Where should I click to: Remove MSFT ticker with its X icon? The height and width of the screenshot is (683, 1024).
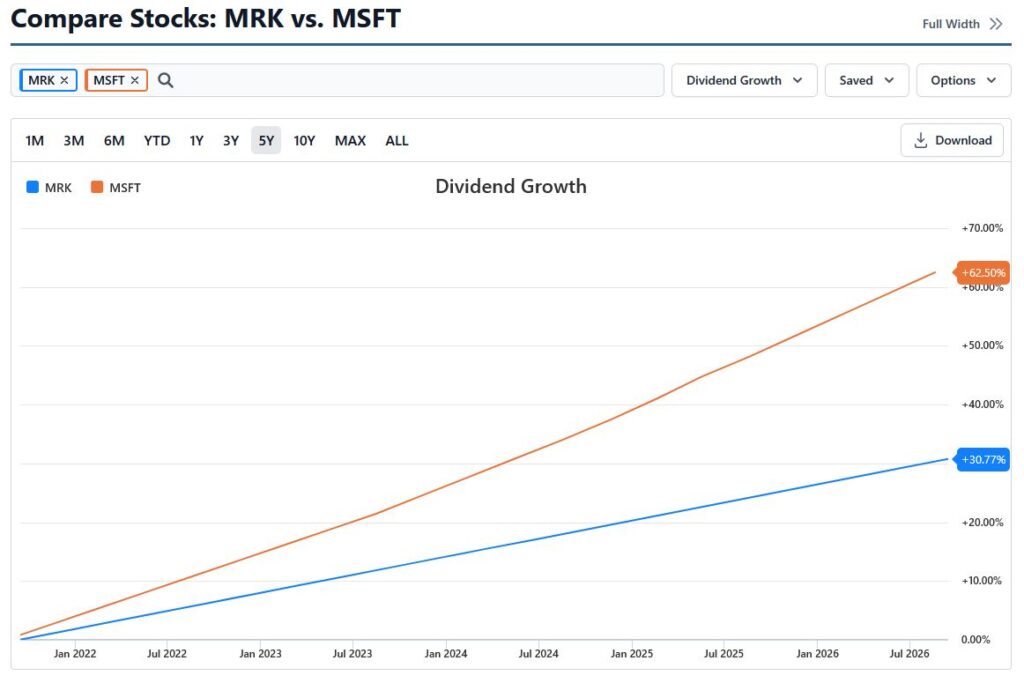click(135, 80)
